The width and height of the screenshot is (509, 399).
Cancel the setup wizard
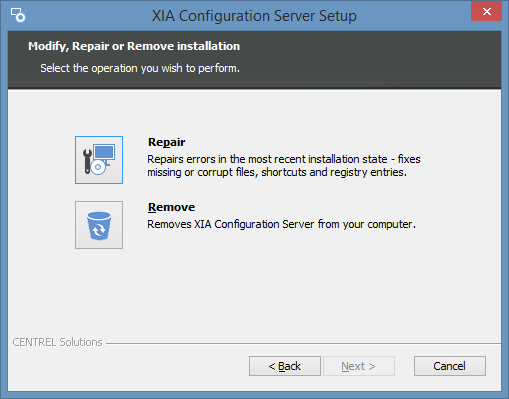[x=450, y=366]
